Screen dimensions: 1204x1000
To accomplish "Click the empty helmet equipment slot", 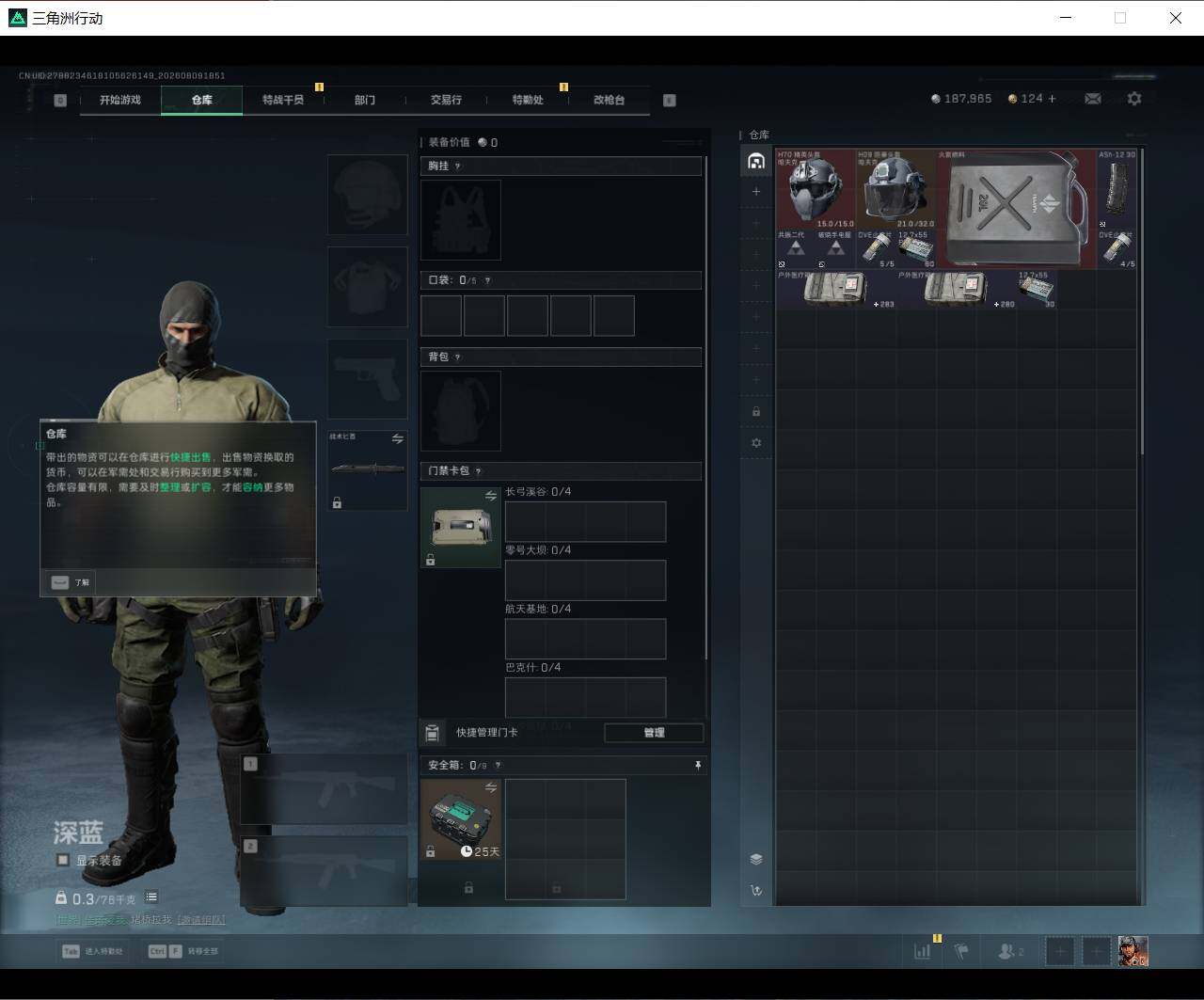I will [368, 195].
